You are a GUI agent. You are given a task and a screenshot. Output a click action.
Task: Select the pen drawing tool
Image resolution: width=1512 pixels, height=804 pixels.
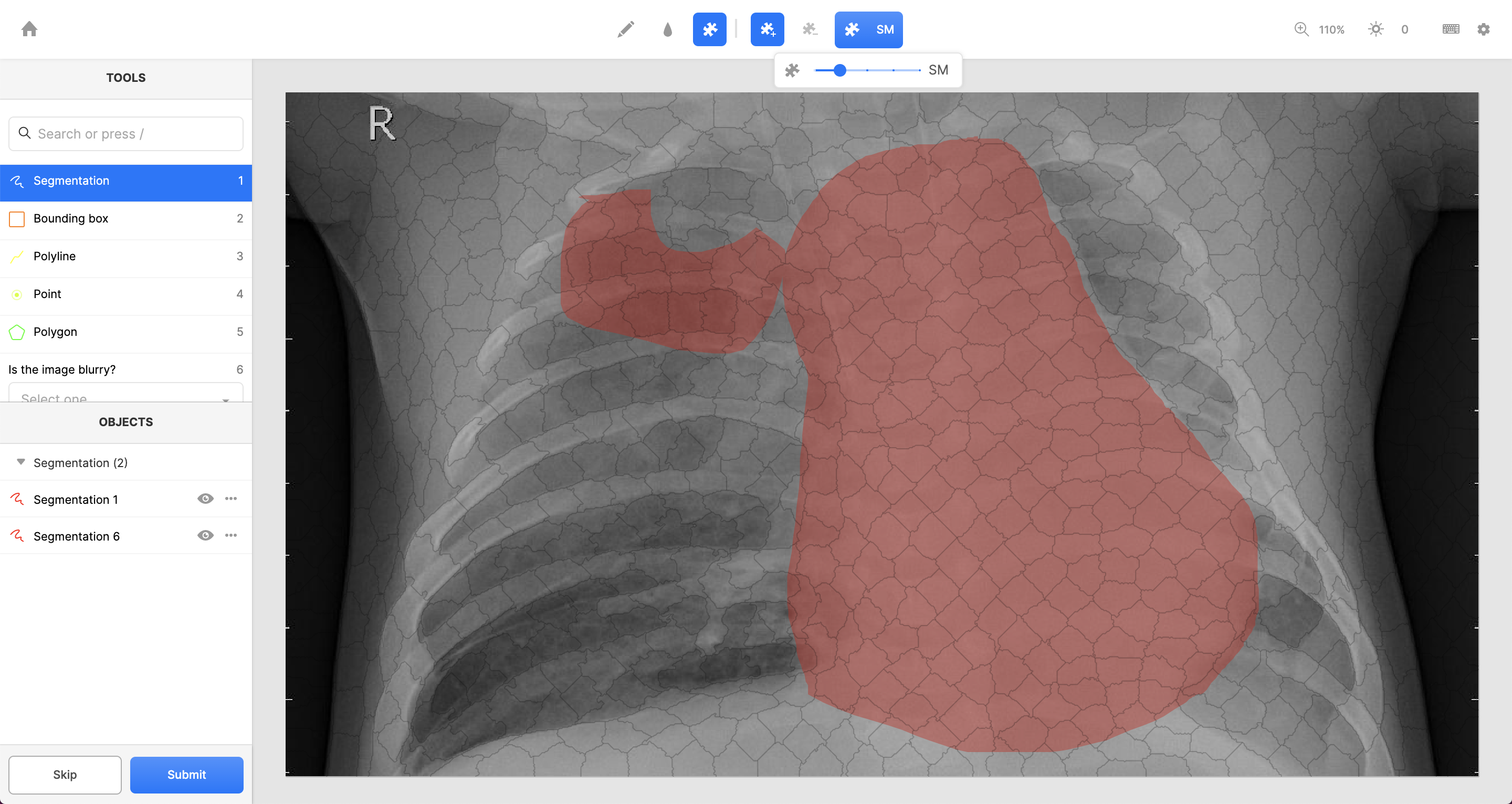[x=626, y=29]
